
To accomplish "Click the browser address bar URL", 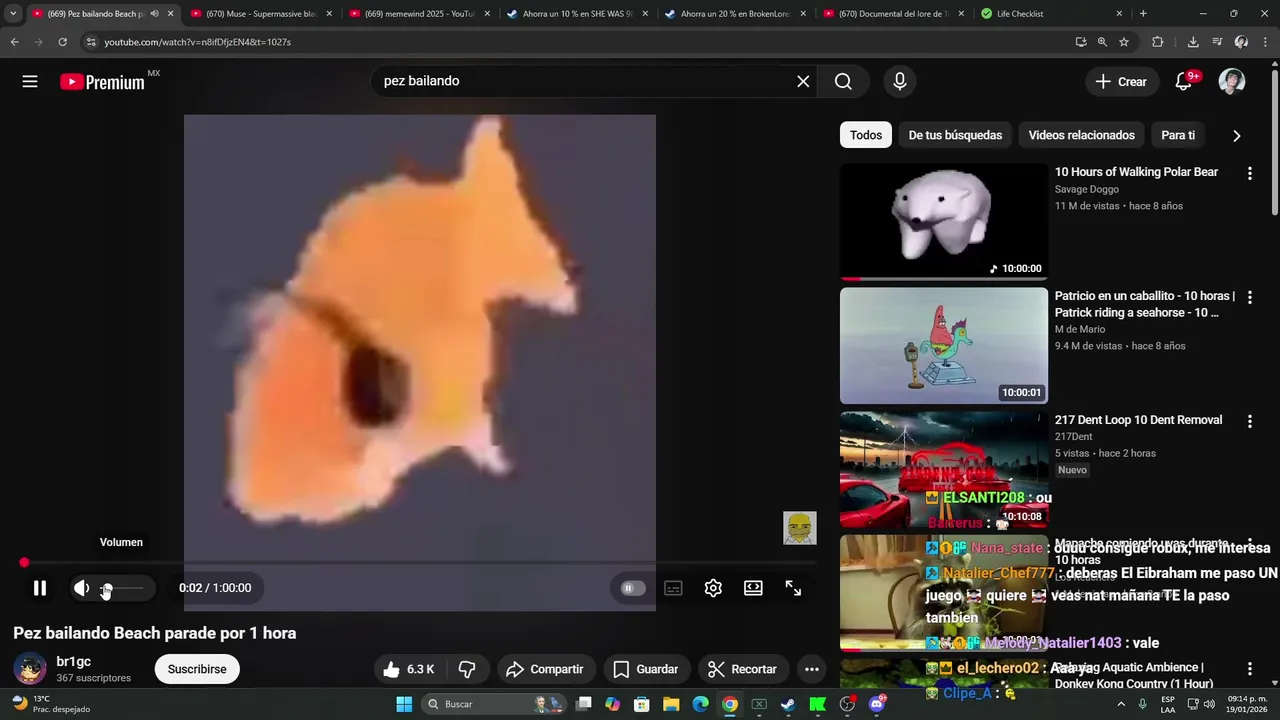I will tap(198, 42).
